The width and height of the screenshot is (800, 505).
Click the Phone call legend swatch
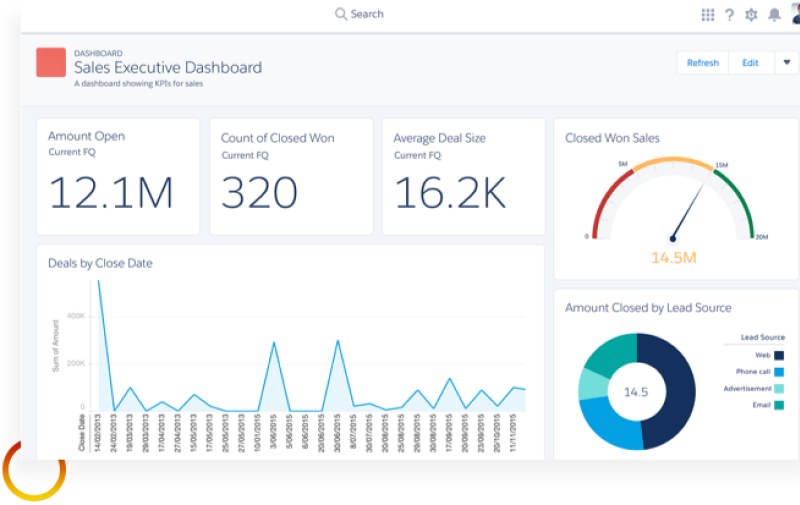778,372
